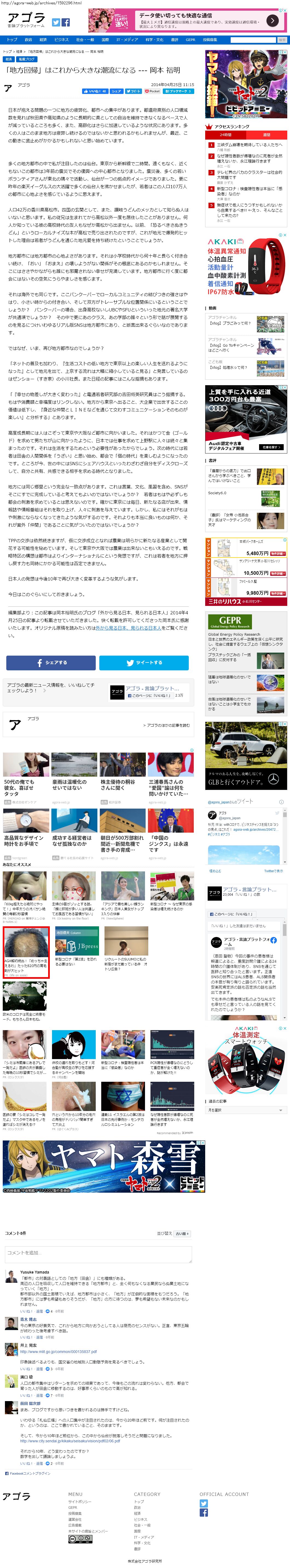Close the Audi ad with its X icon

(x=285, y=388)
